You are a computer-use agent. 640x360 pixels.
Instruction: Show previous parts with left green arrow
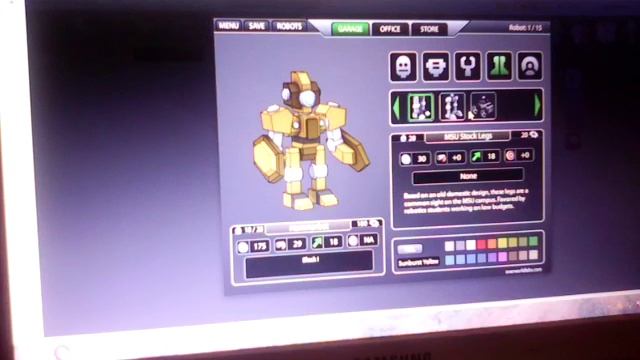coord(396,107)
